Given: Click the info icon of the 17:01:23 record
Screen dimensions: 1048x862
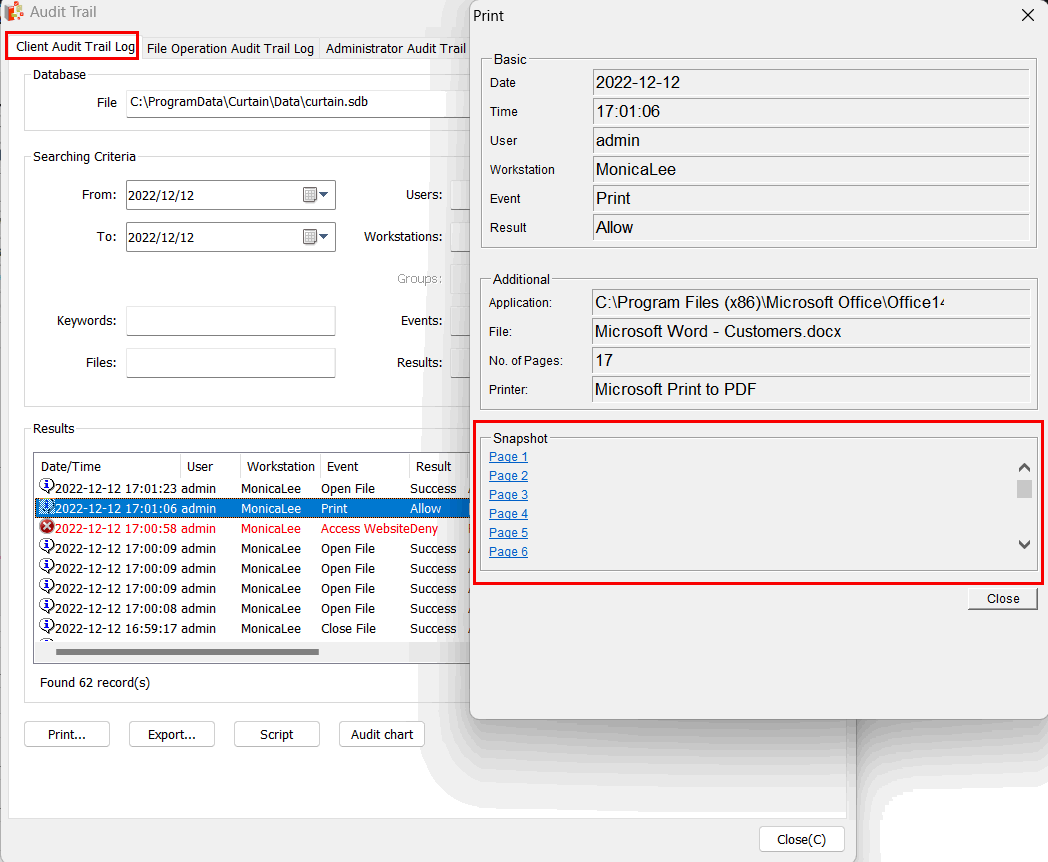Looking at the screenshot, I should coord(46,487).
